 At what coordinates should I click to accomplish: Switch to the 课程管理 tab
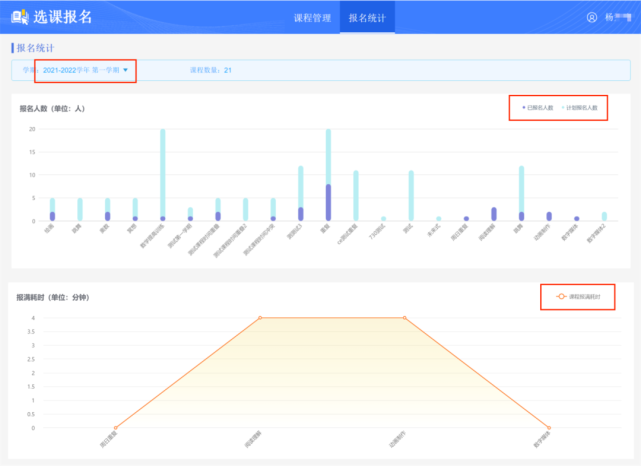(x=312, y=18)
